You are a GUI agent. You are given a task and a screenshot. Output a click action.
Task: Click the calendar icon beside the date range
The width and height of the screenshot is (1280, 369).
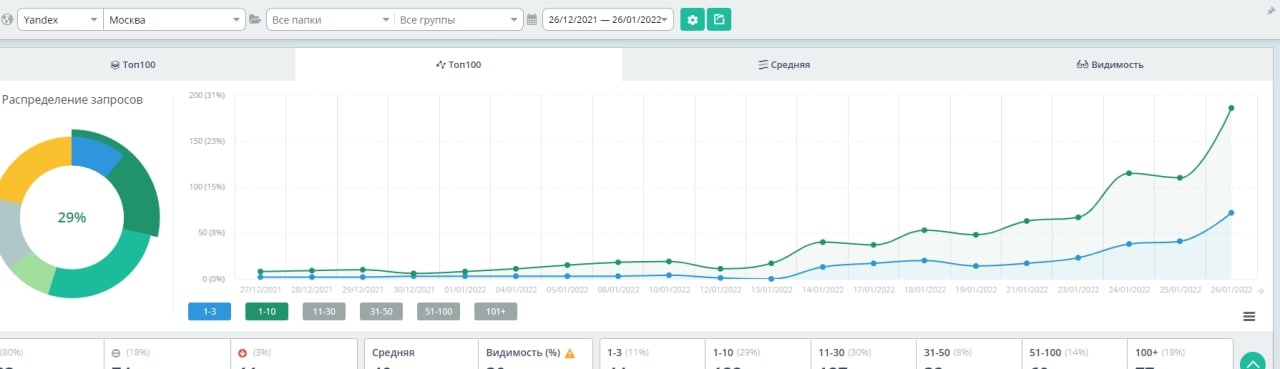coord(532,19)
